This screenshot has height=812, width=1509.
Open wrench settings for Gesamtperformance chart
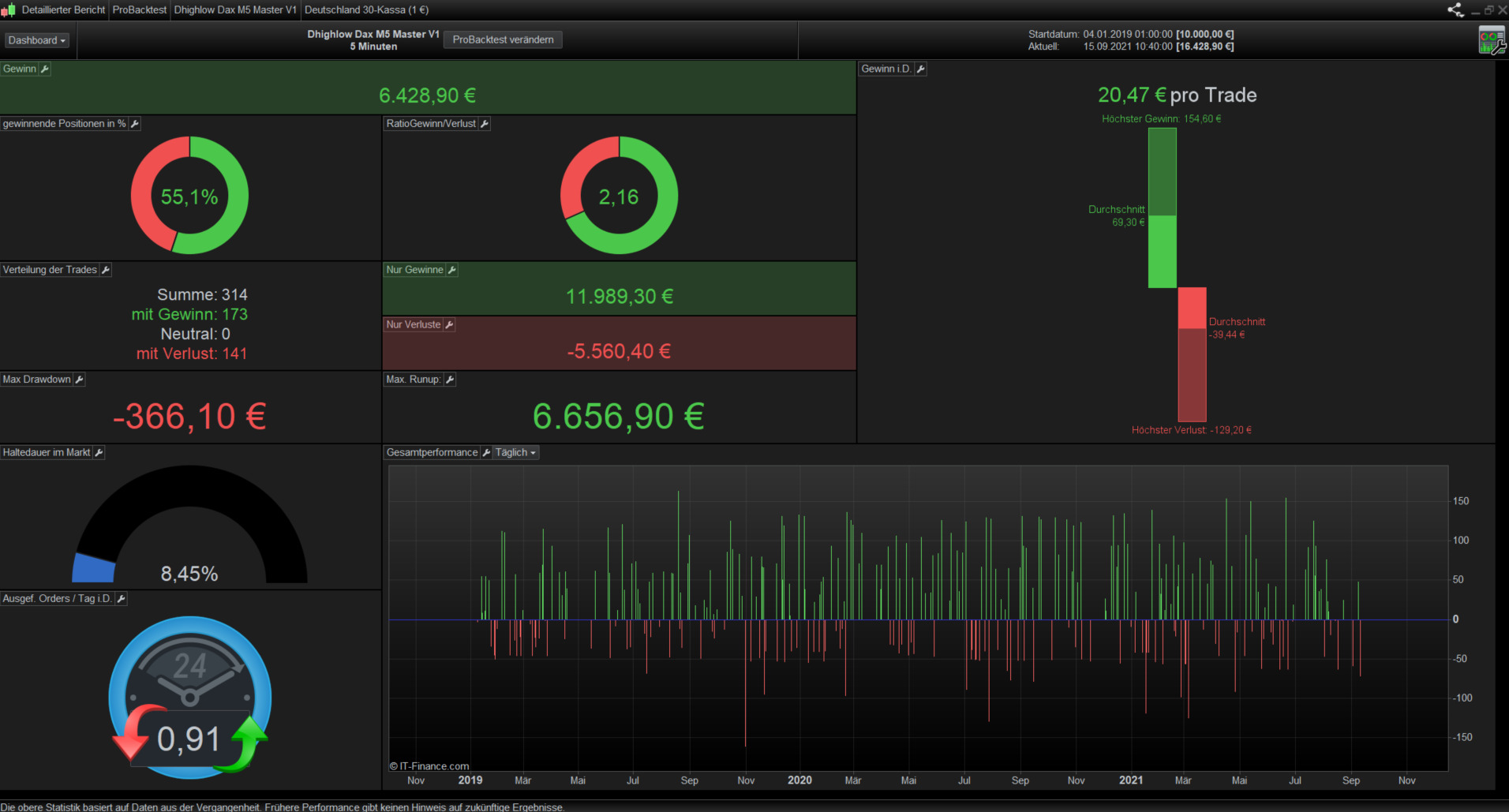point(486,453)
